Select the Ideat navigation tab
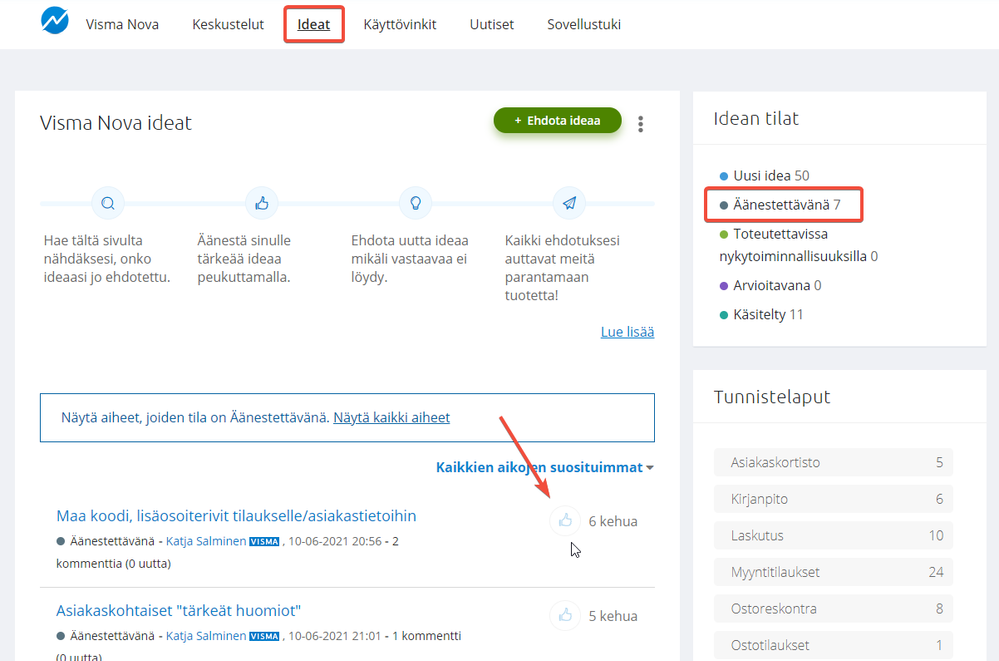Screen dimensions: 999x661 [313, 24]
